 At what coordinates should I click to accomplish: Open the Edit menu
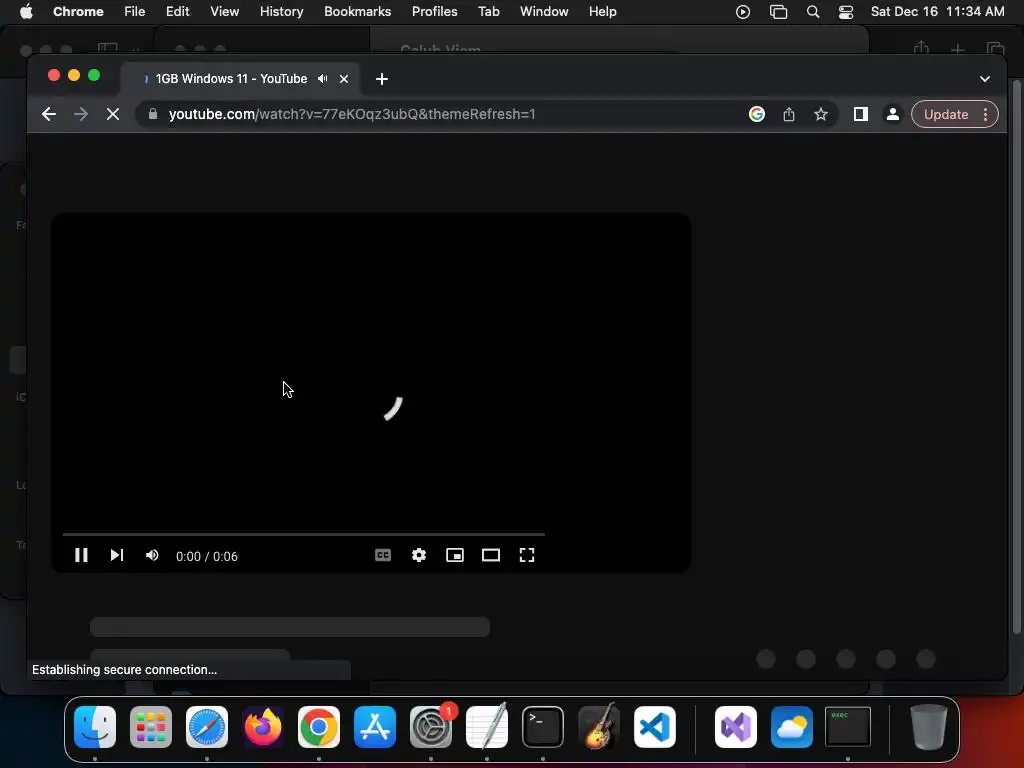tap(177, 11)
